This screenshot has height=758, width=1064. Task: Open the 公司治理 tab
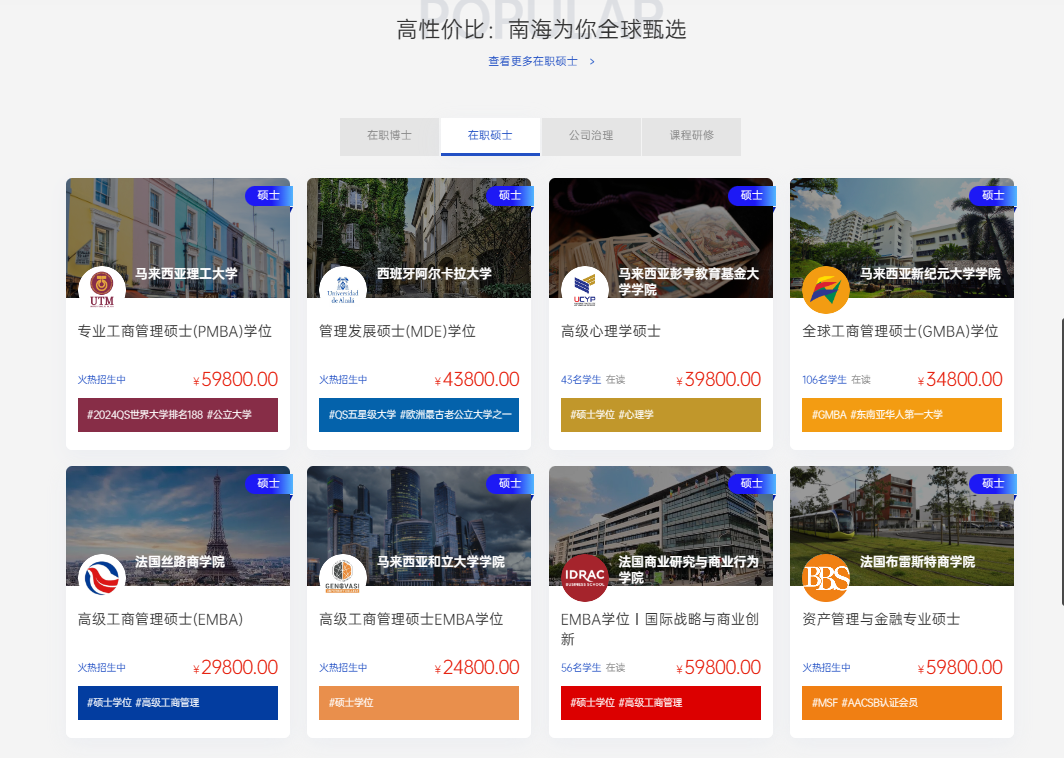point(591,136)
